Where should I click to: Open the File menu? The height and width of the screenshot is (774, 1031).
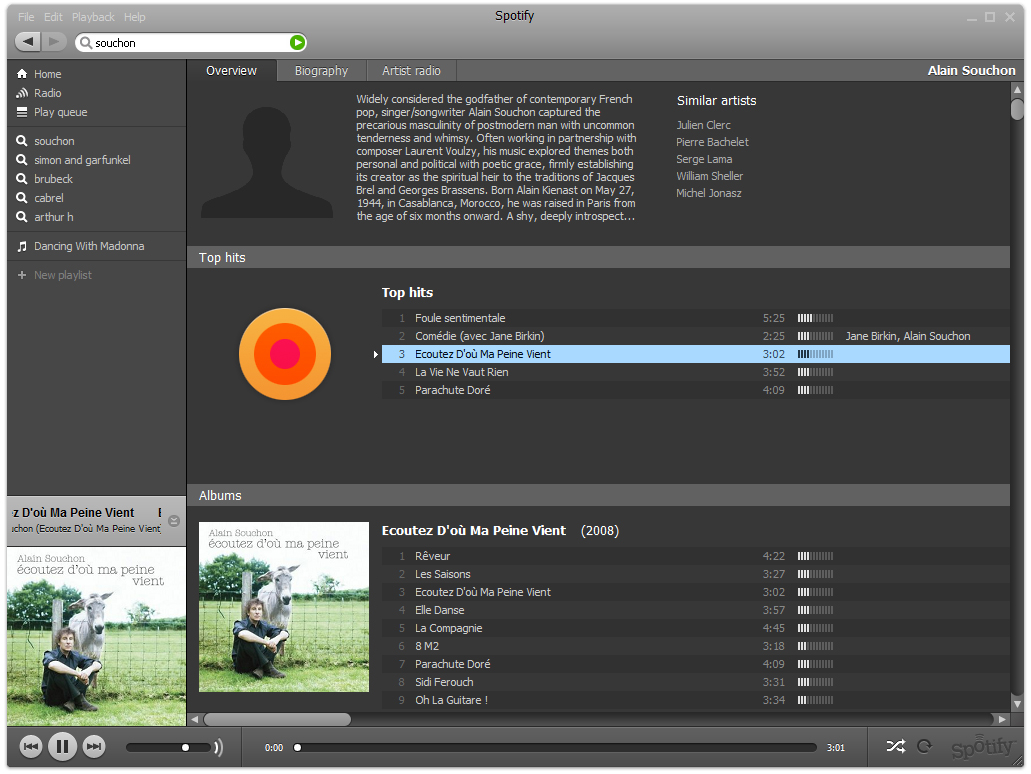26,17
